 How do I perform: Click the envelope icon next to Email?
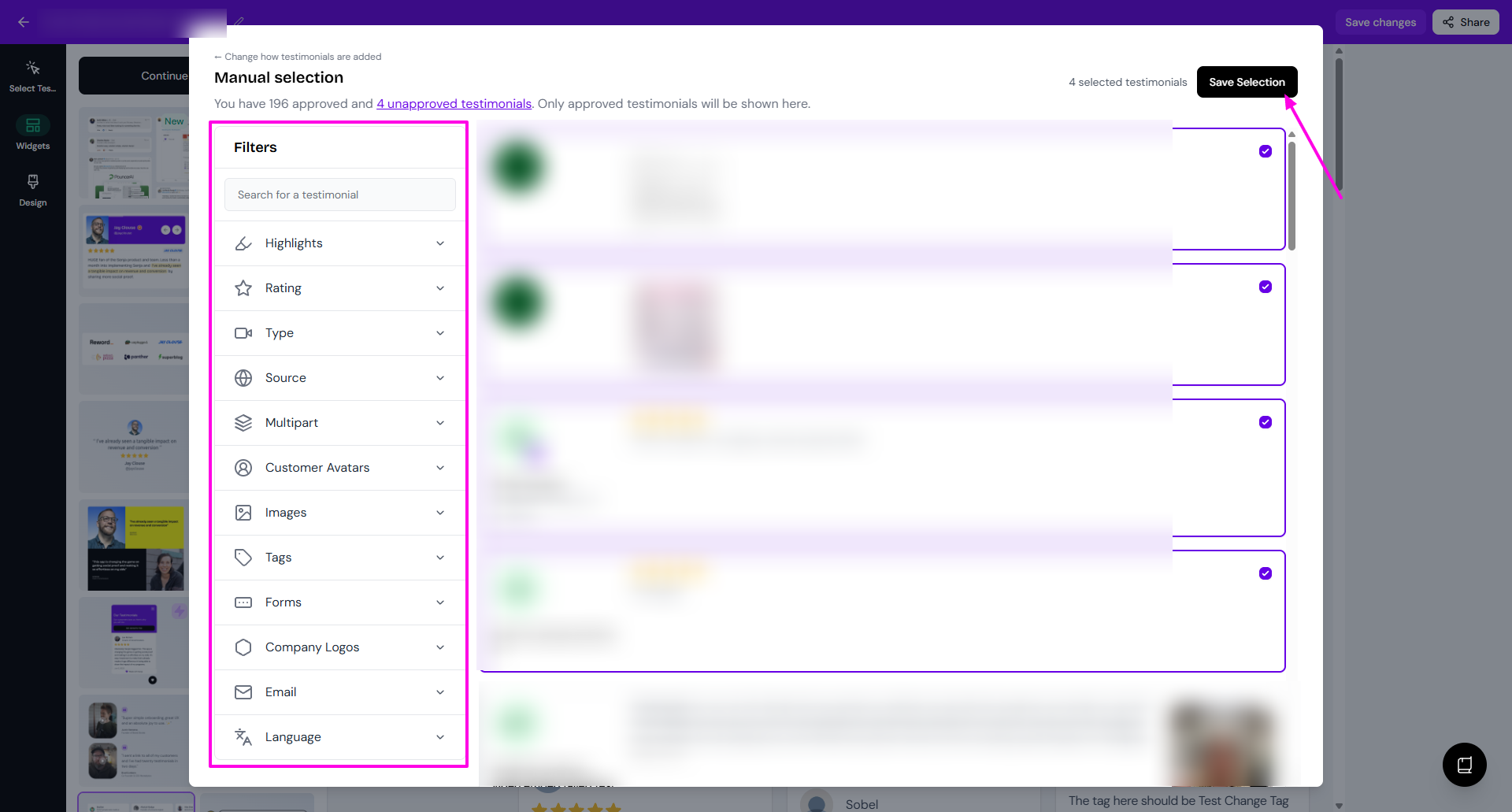click(x=243, y=692)
